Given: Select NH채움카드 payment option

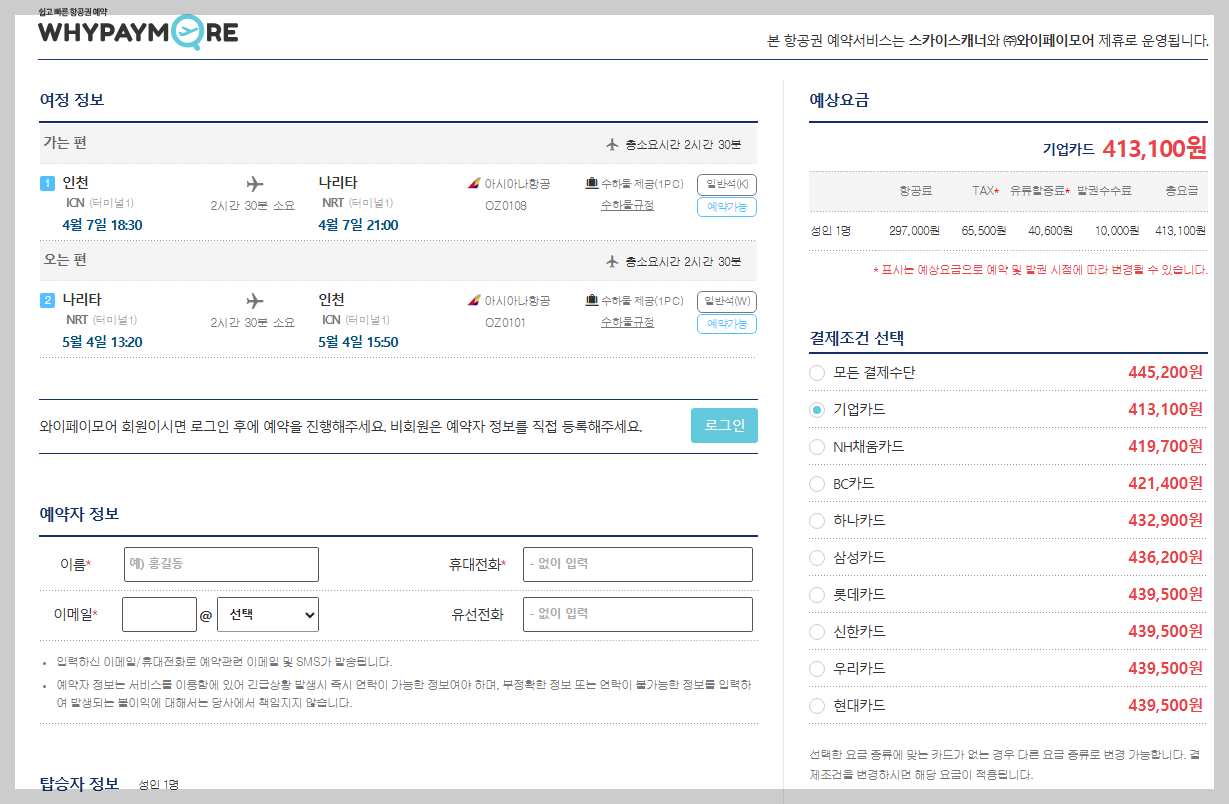Looking at the screenshot, I should click(817, 447).
